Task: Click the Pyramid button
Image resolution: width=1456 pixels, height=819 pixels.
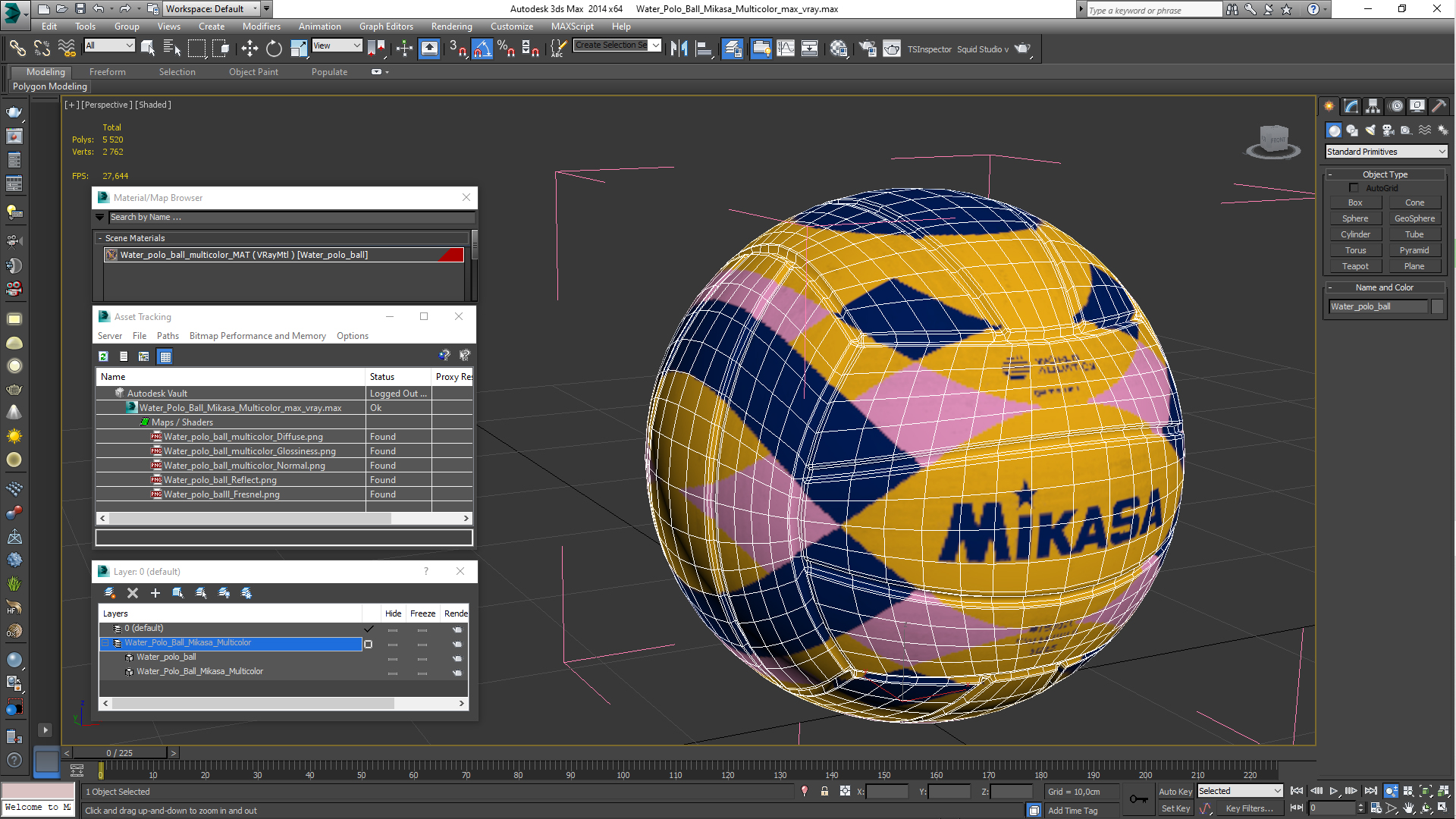Action: [1414, 250]
